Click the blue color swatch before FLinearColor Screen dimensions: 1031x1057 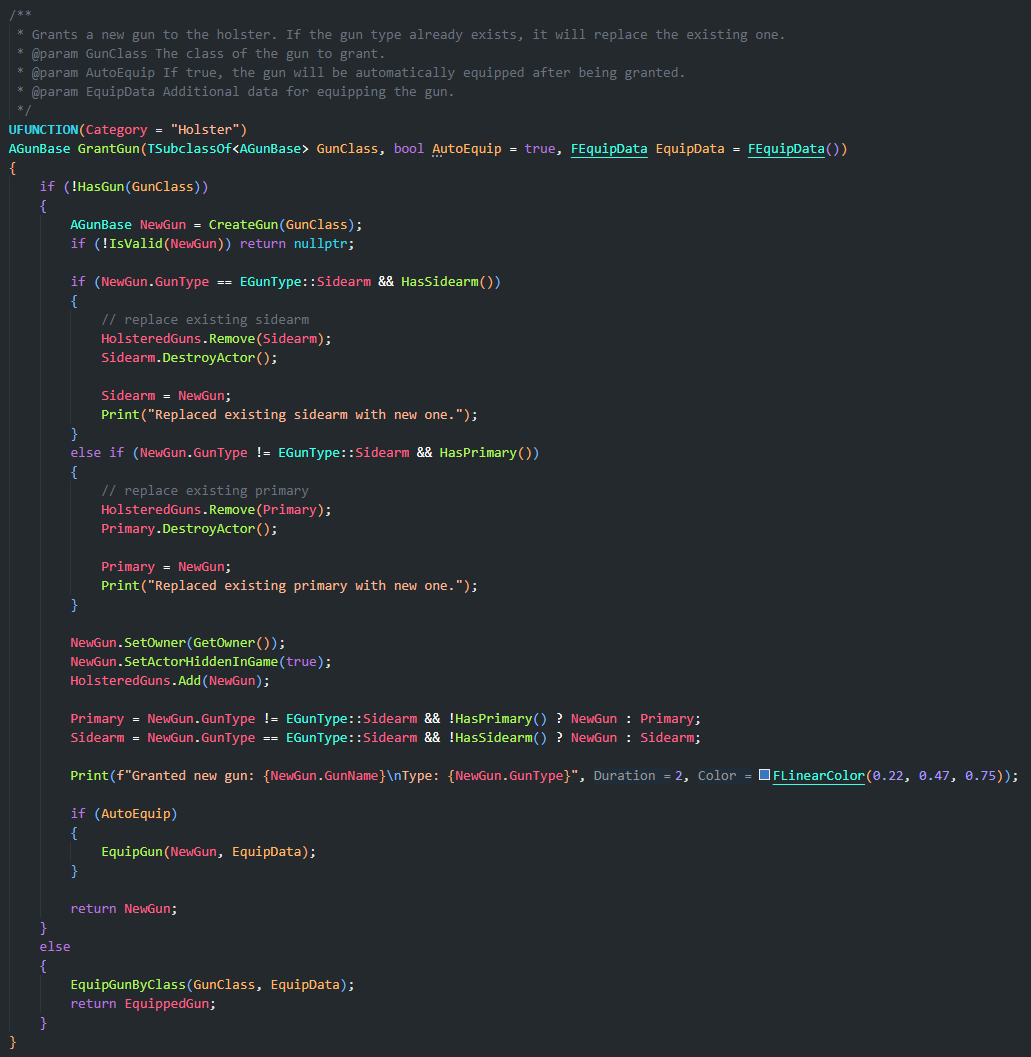pyautogui.click(x=764, y=775)
